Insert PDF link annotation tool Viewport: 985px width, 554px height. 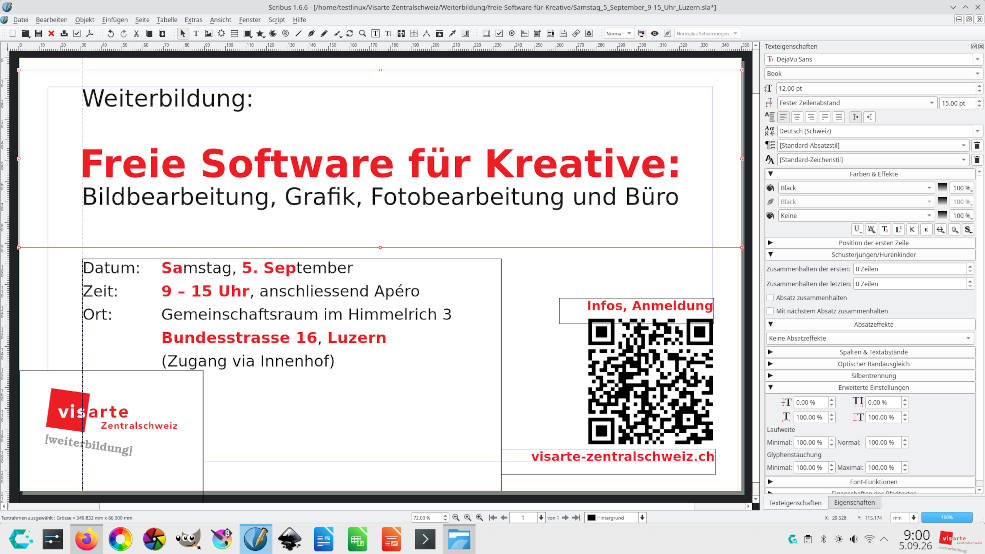pos(575,33)
